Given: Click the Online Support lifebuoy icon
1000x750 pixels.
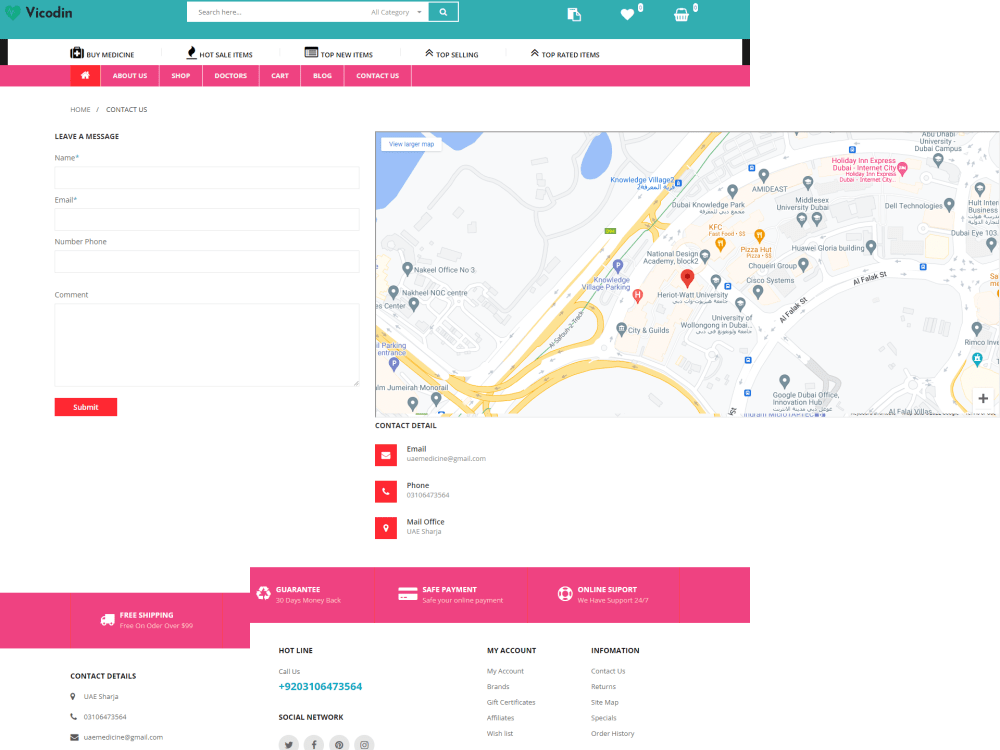Looking at the screenshot, I should [x=565, y=594].
